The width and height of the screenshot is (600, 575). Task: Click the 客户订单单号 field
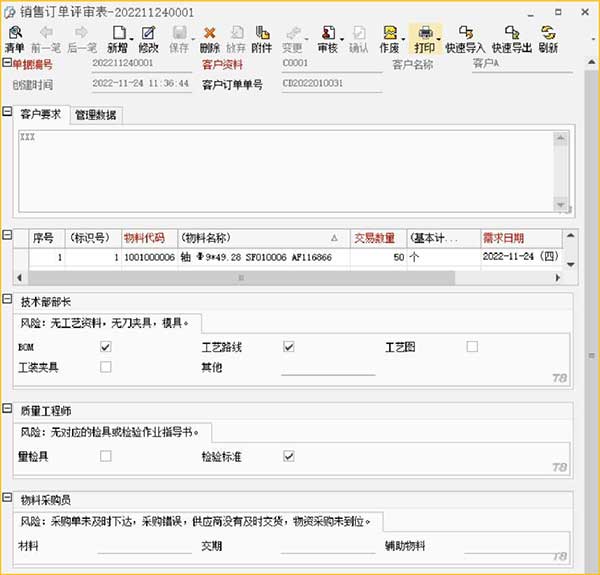(x=332, y=84)
